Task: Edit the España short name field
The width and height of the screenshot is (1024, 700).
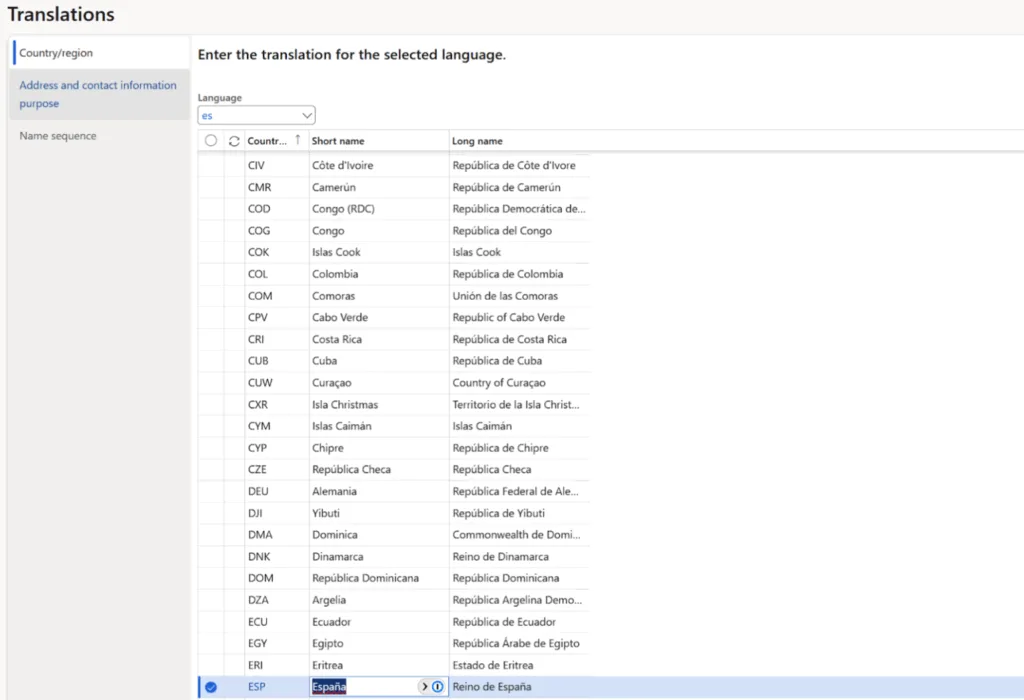Action: pos(360,687)
